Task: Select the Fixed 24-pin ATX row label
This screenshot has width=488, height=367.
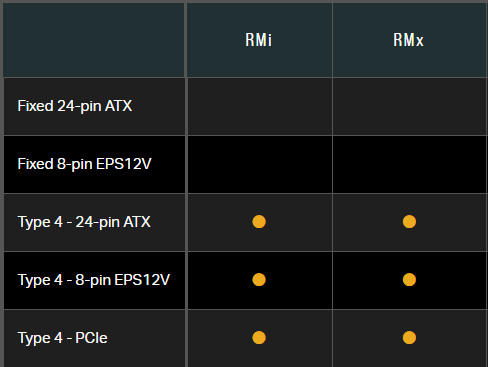Action: [x=75, y=106]
